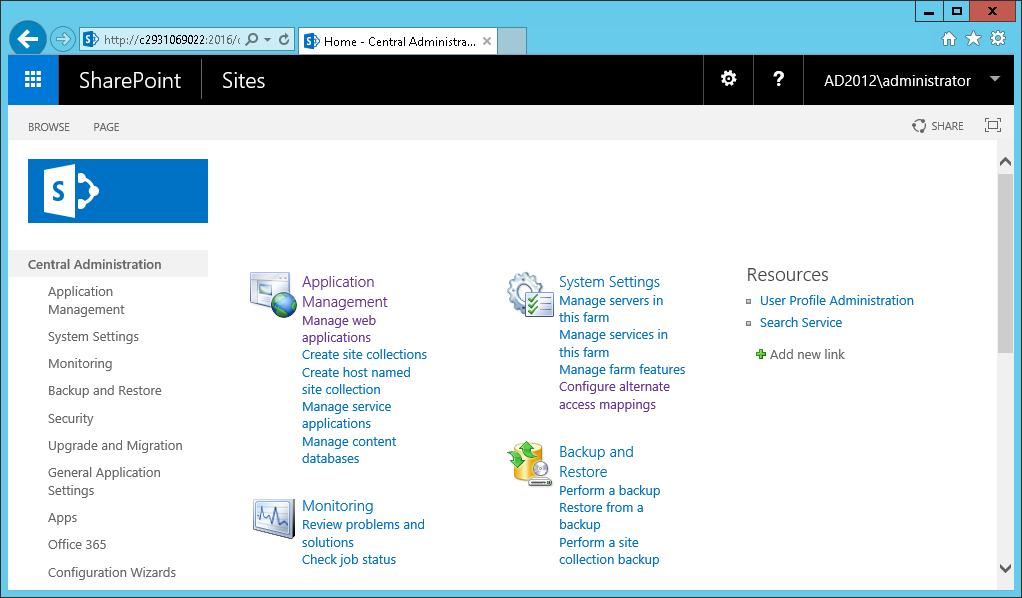This screenshot has height=598, width=1022.
Task: Open the BROWSE ribbon tab
Action: [x=49, y=127]
